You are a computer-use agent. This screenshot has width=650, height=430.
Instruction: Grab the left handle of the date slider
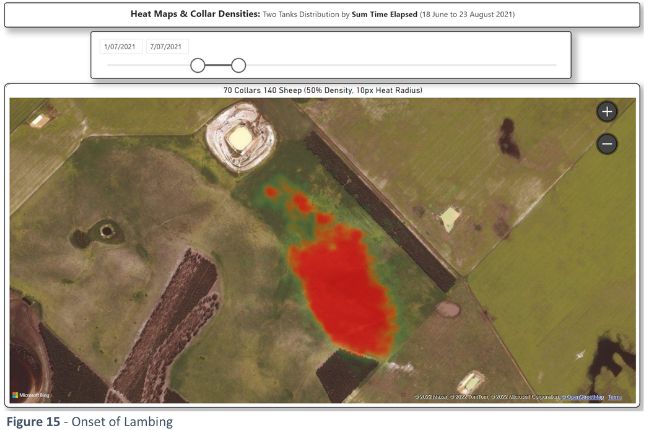pyautogui.click(x=198, y=66)
